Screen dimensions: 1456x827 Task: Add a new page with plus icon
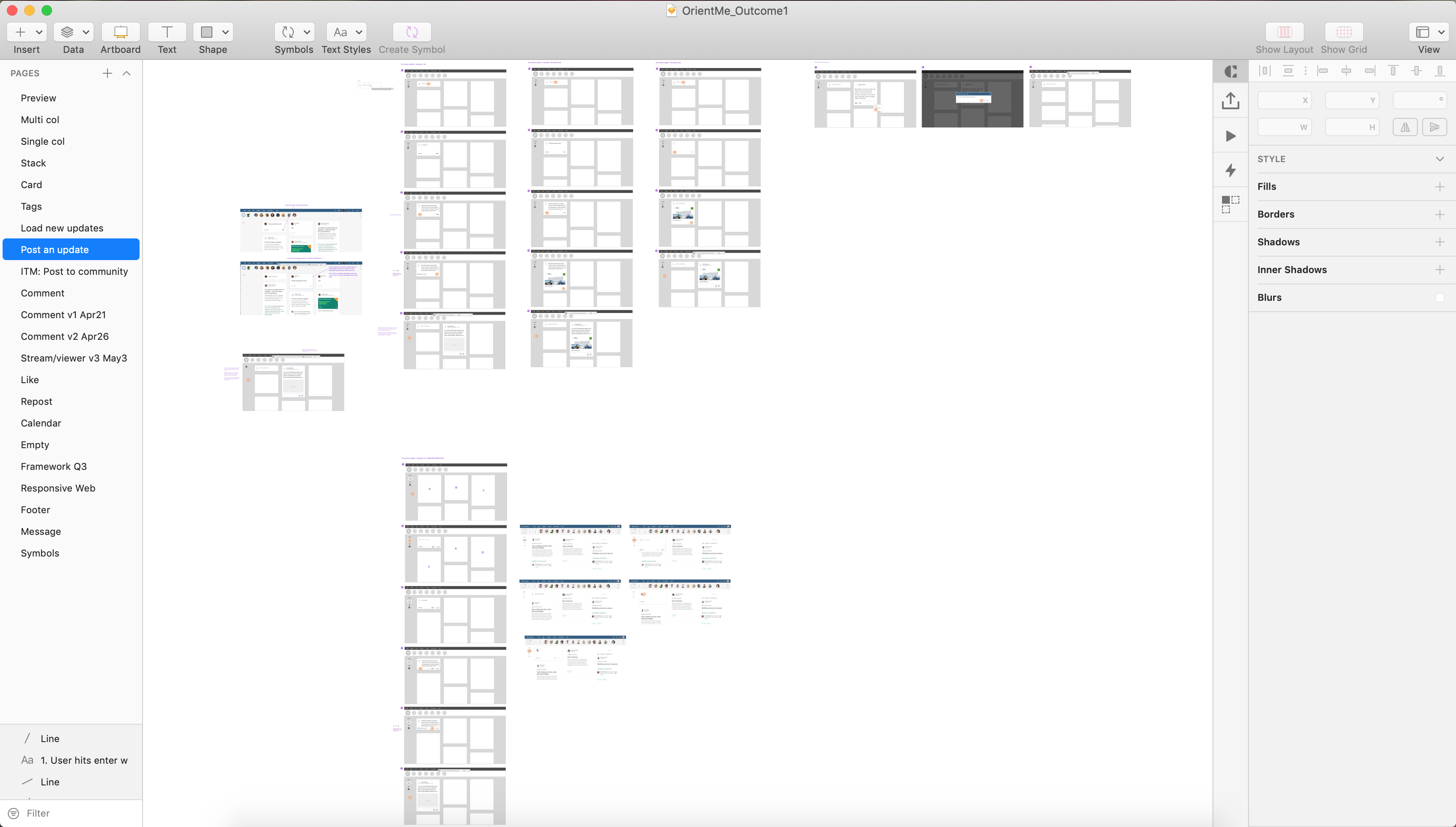point(107,73)
